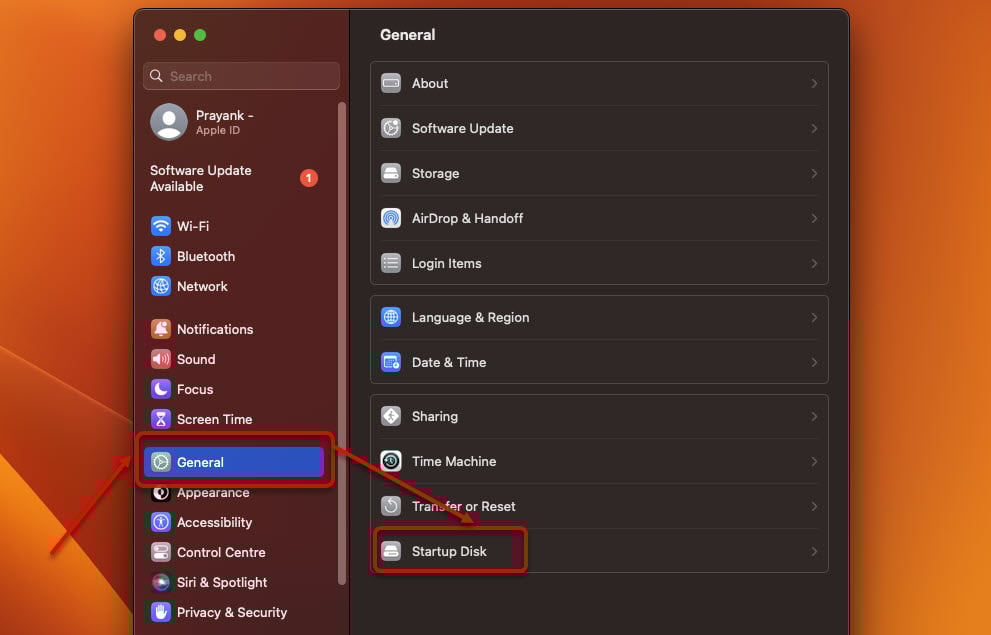Click the Sound speaker icon

(161, 359)
